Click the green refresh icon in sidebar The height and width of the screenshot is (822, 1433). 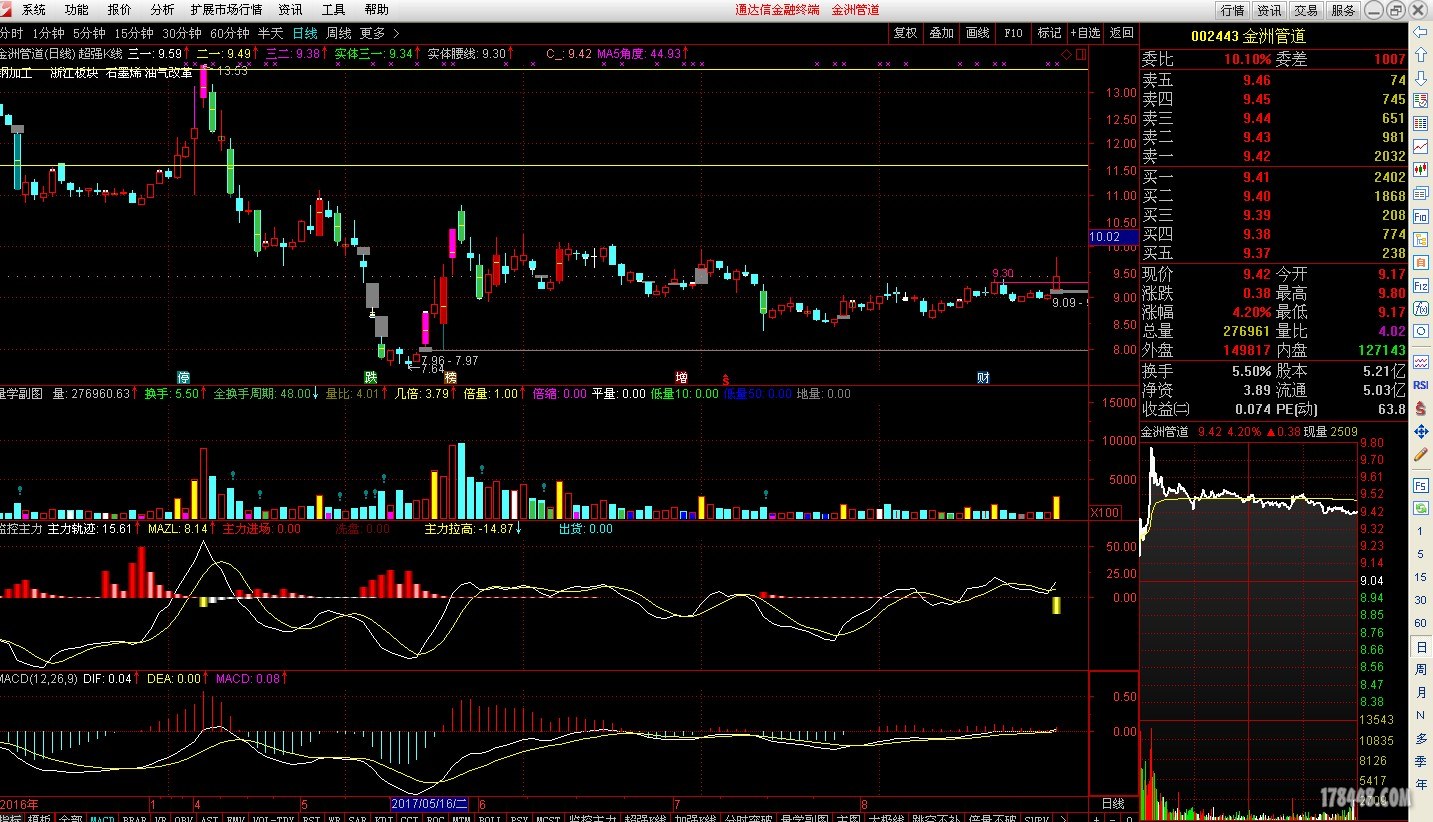click(1420, 508)
